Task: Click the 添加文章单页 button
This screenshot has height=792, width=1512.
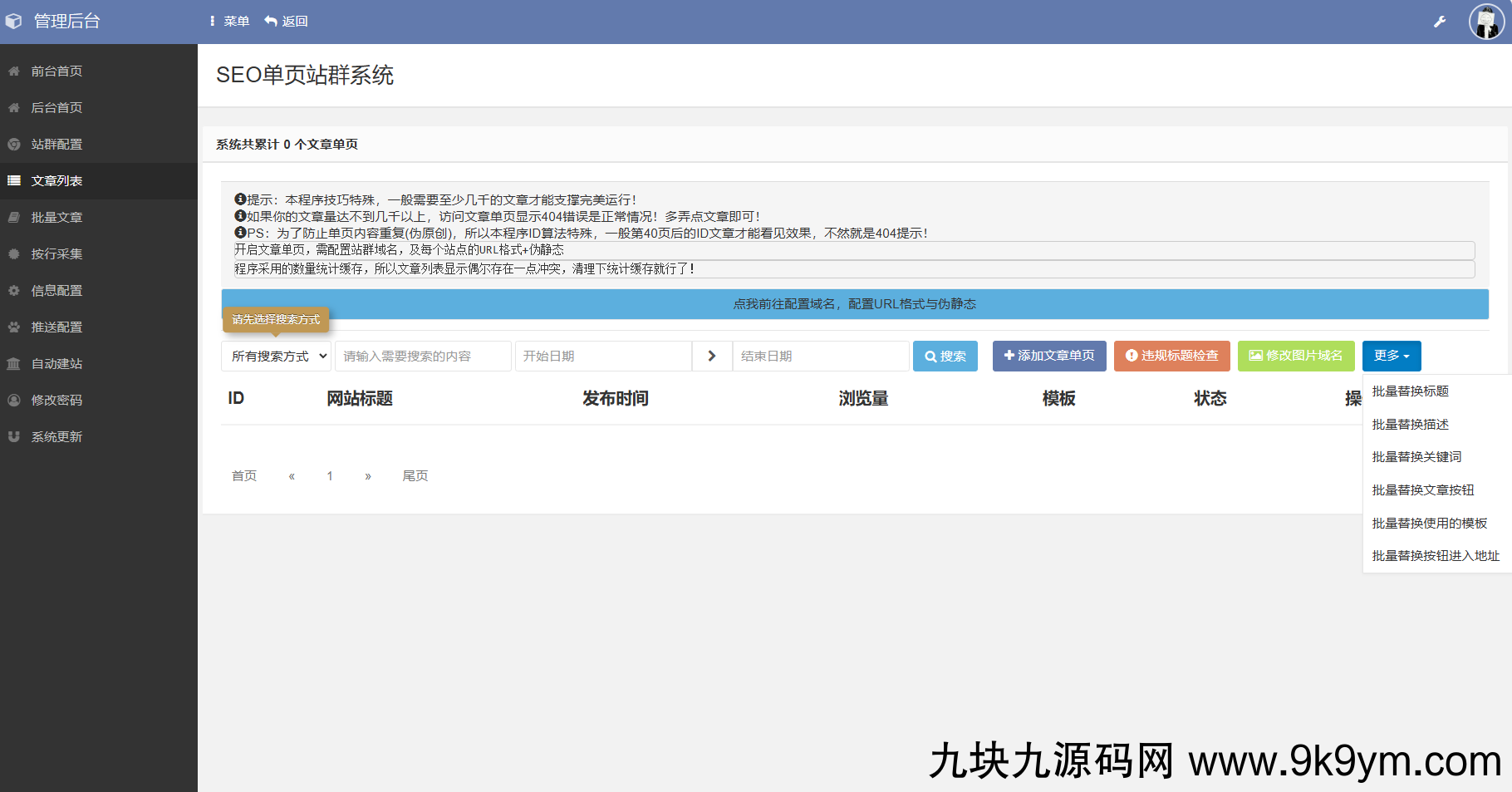Action: pos(1049,356)
